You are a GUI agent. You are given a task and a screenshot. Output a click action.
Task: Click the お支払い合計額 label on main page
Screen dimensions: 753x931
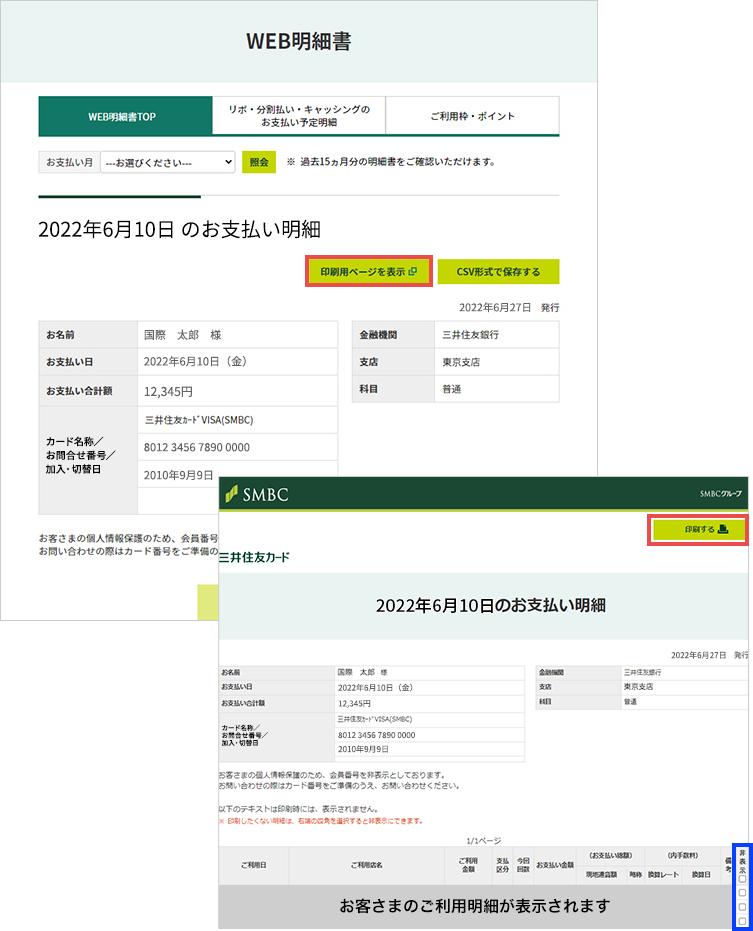point(79,391)
